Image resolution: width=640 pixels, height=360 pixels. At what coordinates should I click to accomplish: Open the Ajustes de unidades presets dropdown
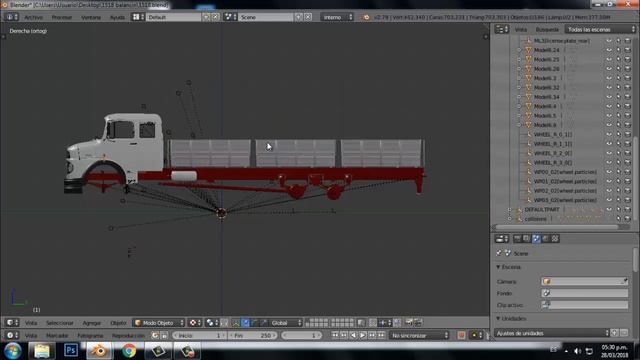[x=552, y=333]
